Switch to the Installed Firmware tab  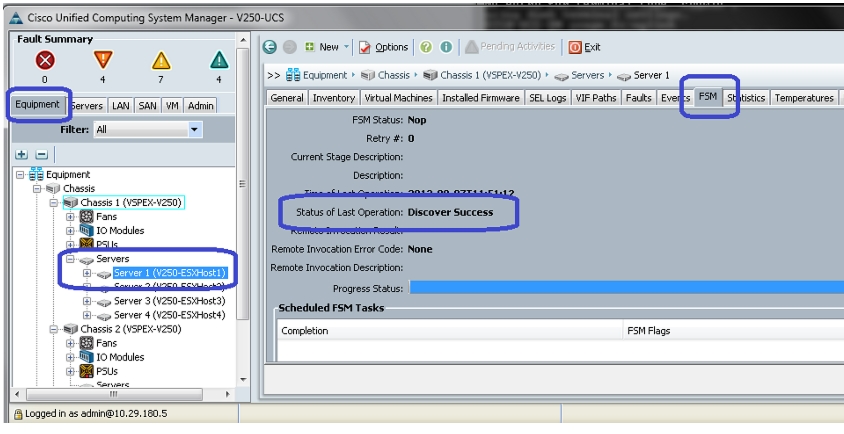(481, 97)
